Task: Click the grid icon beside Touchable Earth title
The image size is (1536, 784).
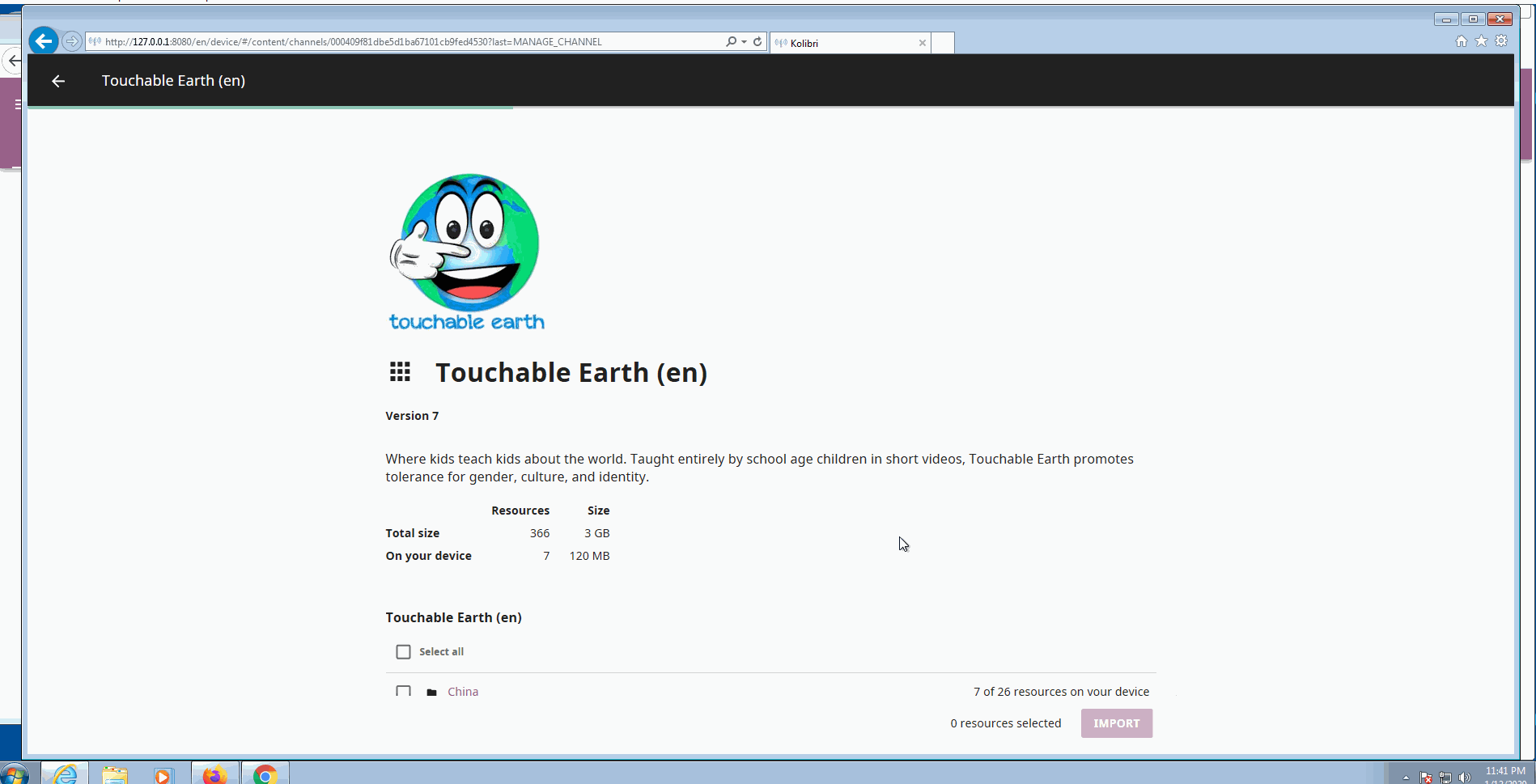Action: pos(400,371)
